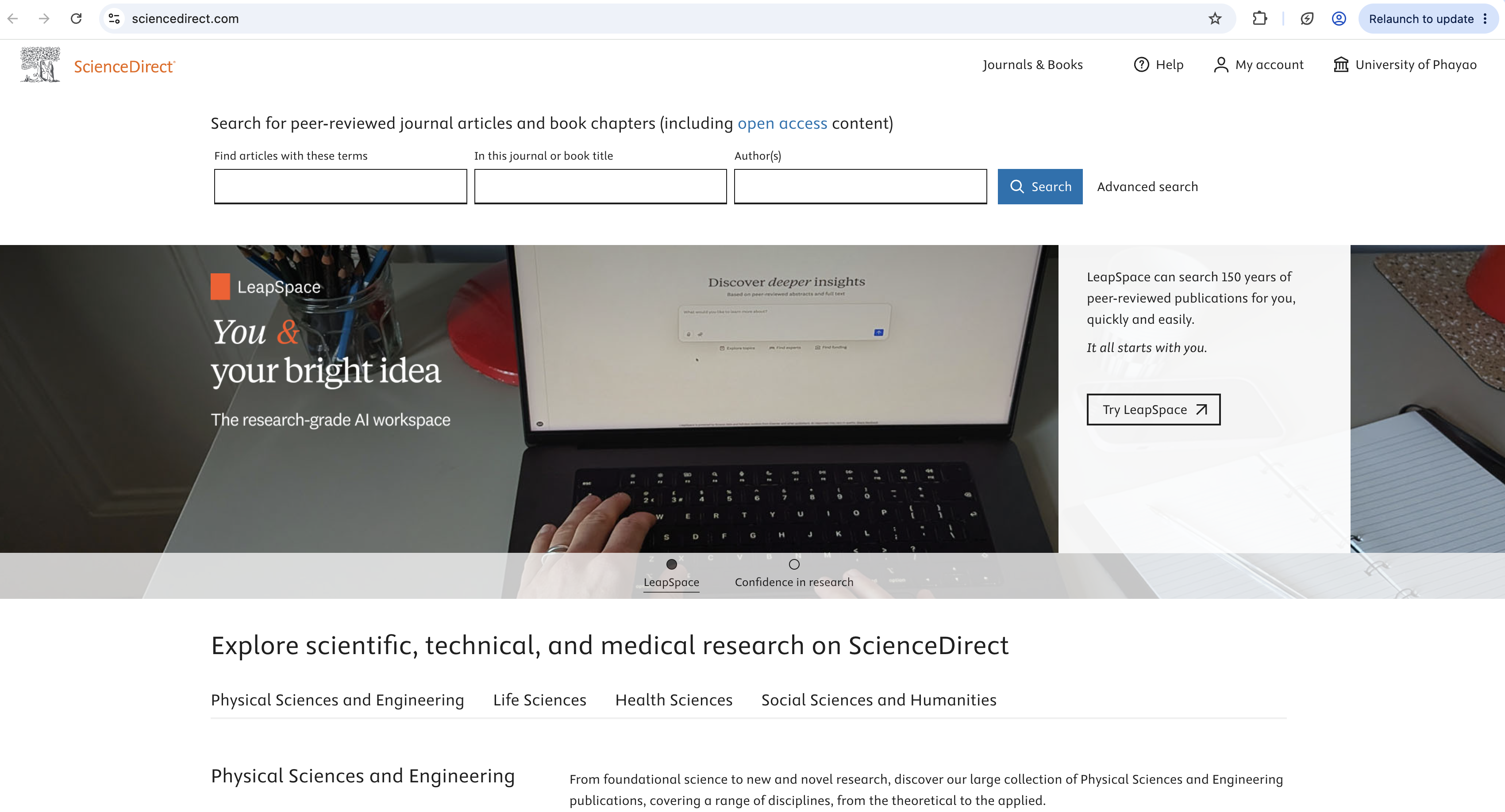Open the Physical Sciences and Engineering tab
The width and height of the screenshot is (1505, 812).
337,700
